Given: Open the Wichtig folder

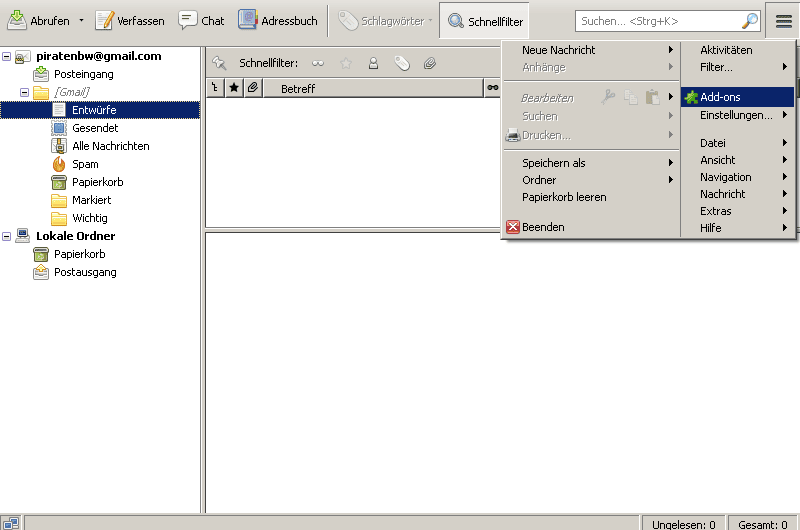Looking at the screenshot, I should [x=90, y=218].
